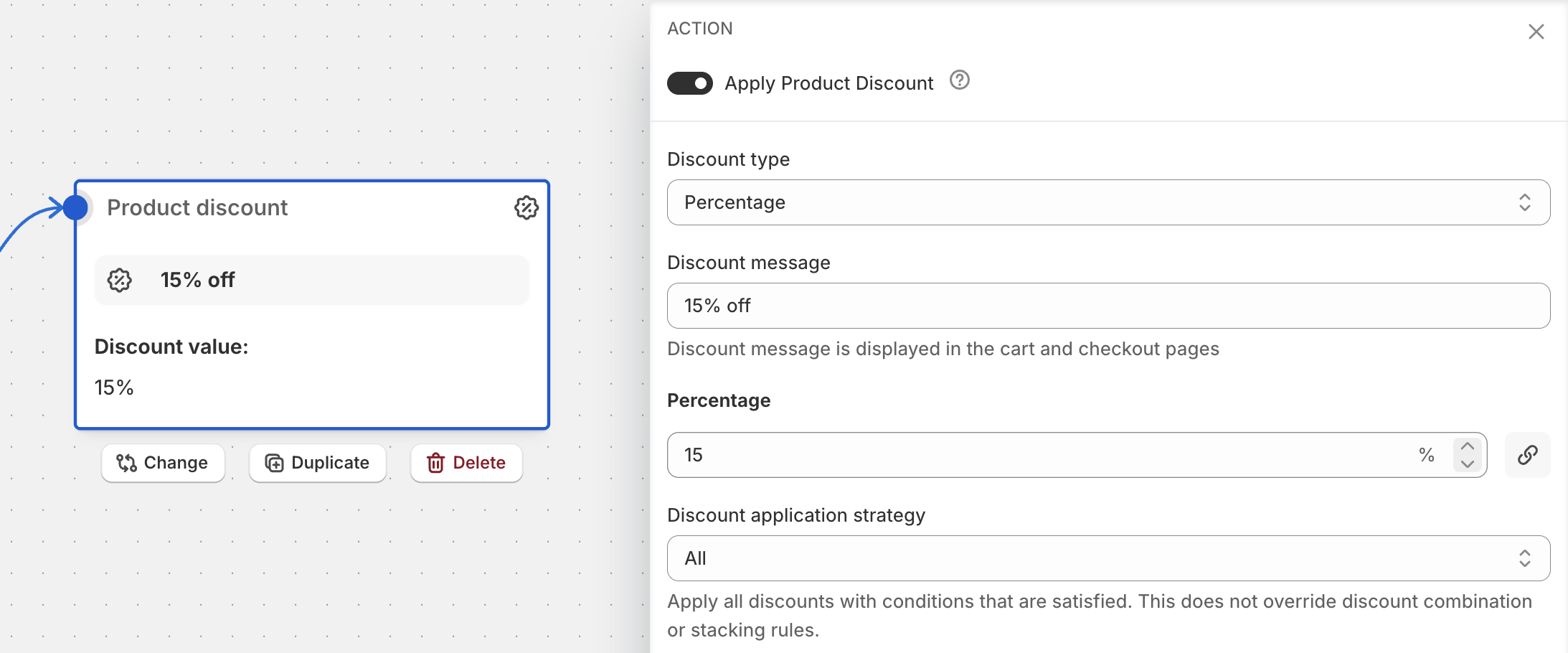Image resolution: width=1568 pixels, height=653 pixels.
Task: Open the Discount type dropdown
Action: [1107, 202]
